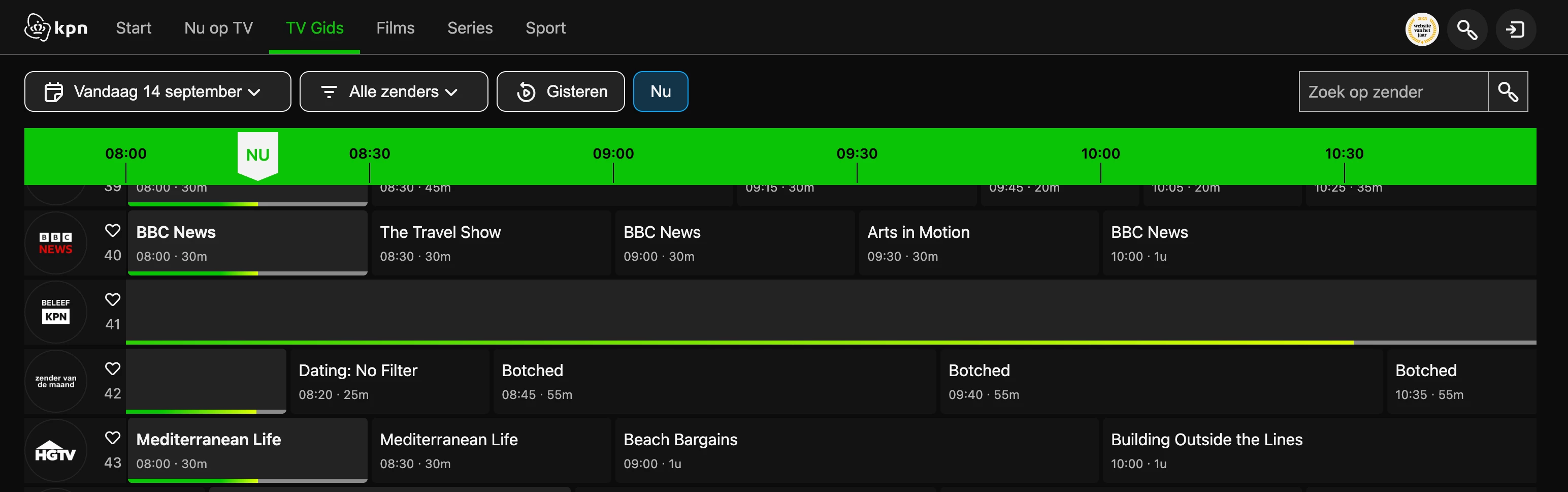Click the login arrow icon
1568x492 pixels.
(1515, 29)
